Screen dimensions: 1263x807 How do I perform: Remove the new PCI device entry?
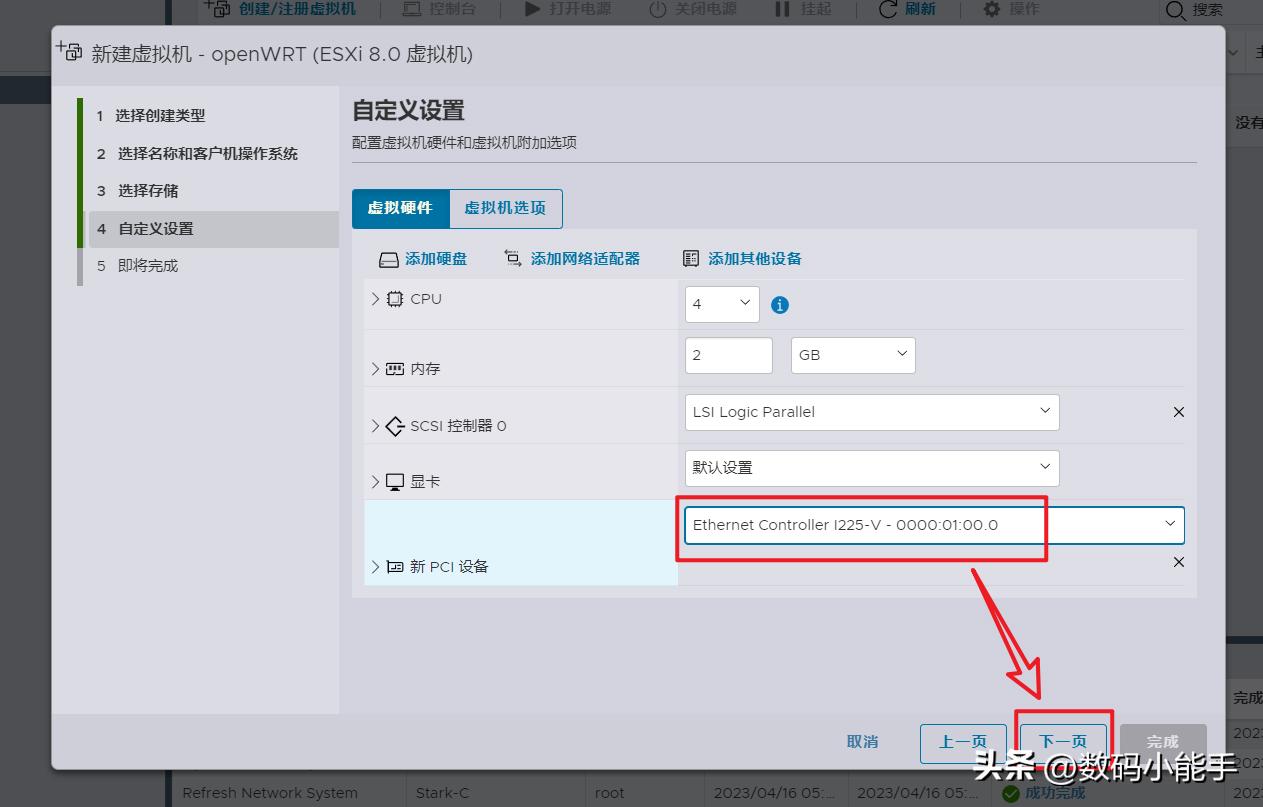coord(1178,562)
